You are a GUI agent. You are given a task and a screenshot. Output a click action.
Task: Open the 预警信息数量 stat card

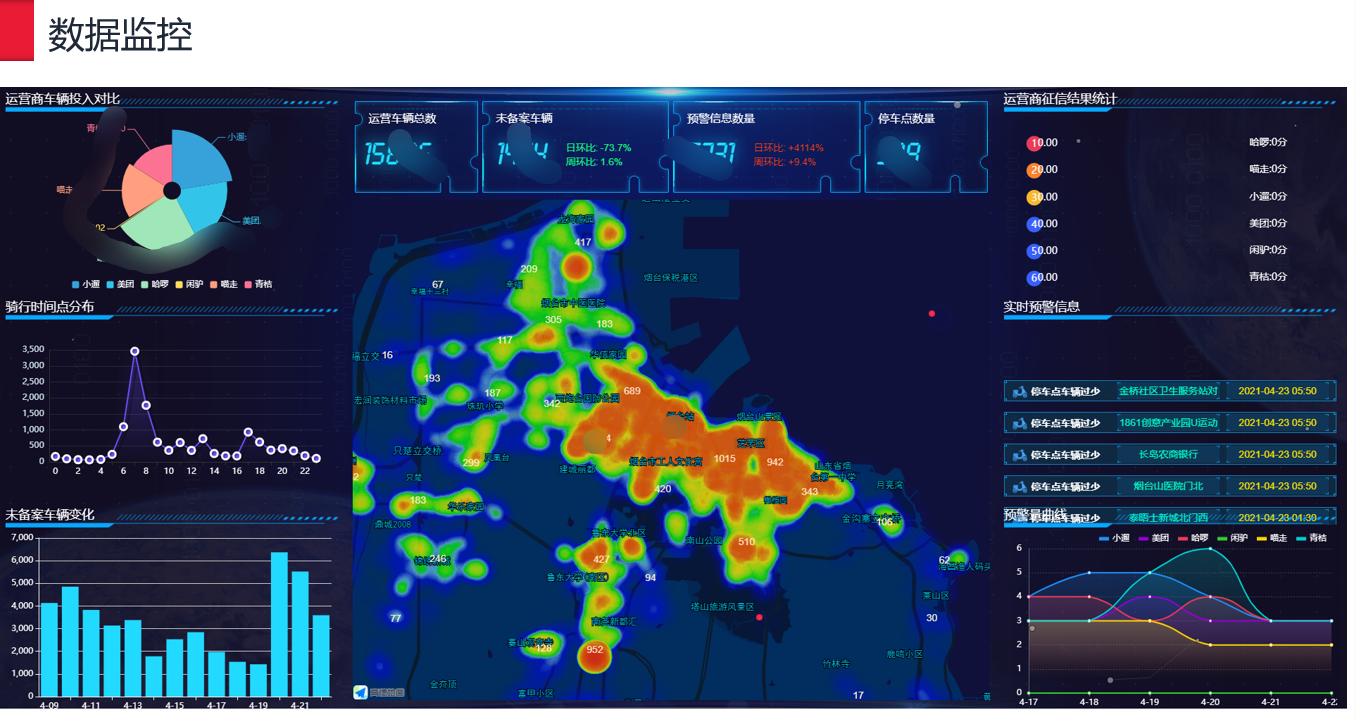pos(765,146)
